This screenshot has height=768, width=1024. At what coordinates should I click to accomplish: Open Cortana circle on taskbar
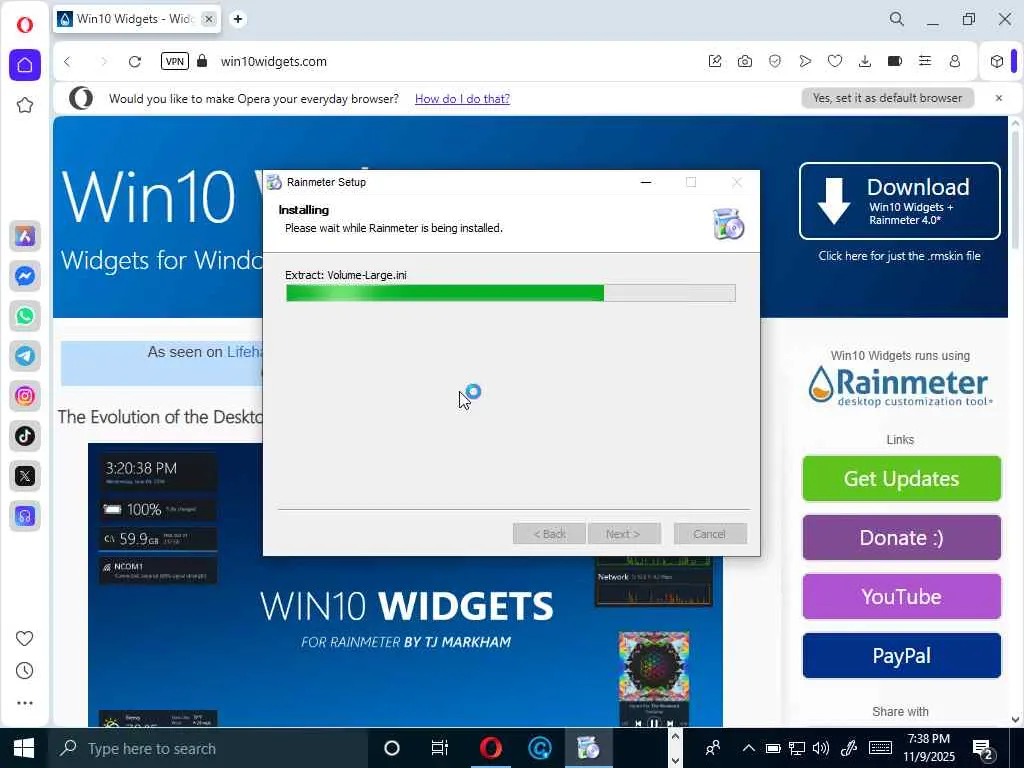click(392, 748)
